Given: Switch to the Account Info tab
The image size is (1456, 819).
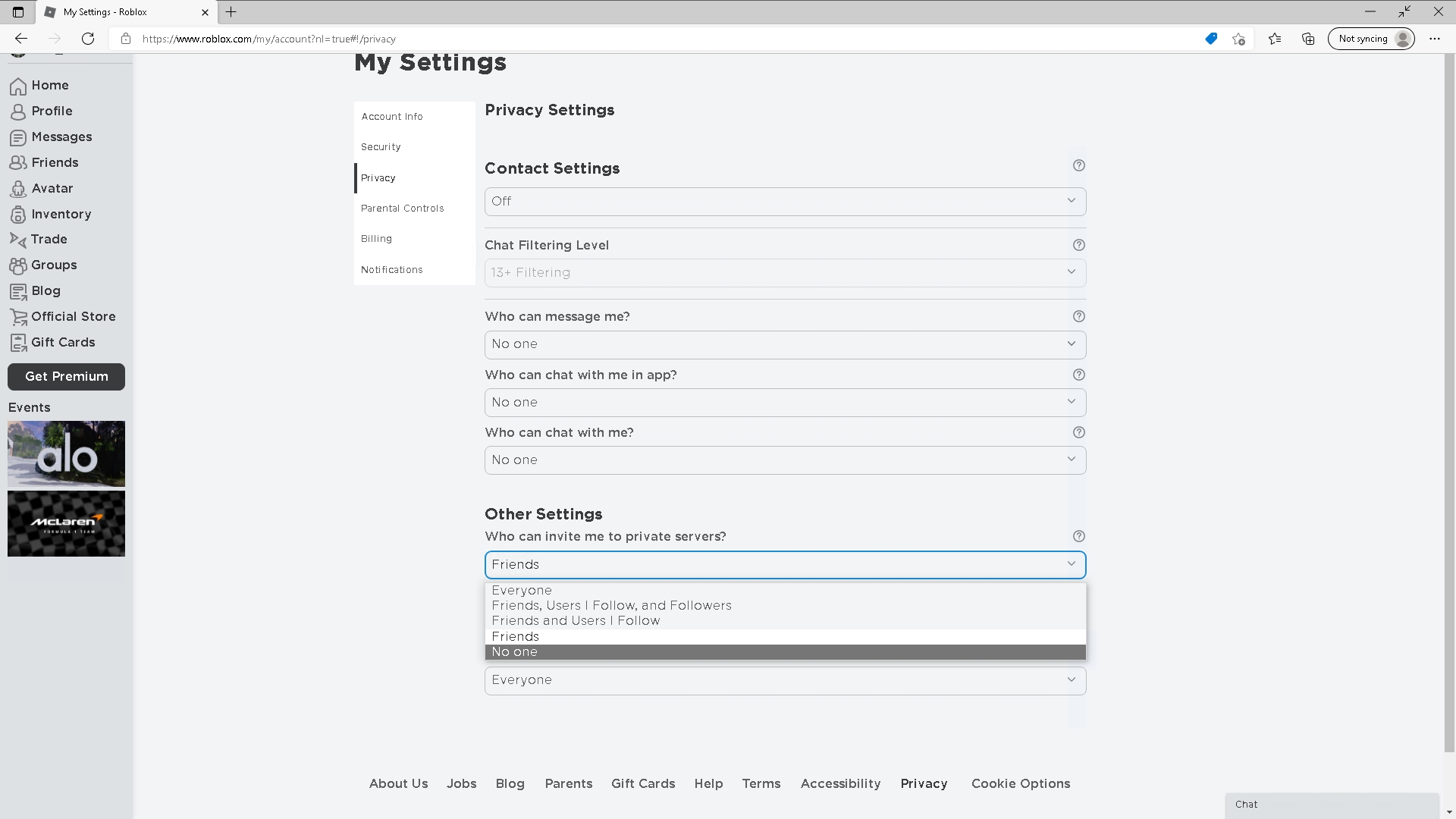Looking at the screenshot, I should coord(415,117).
